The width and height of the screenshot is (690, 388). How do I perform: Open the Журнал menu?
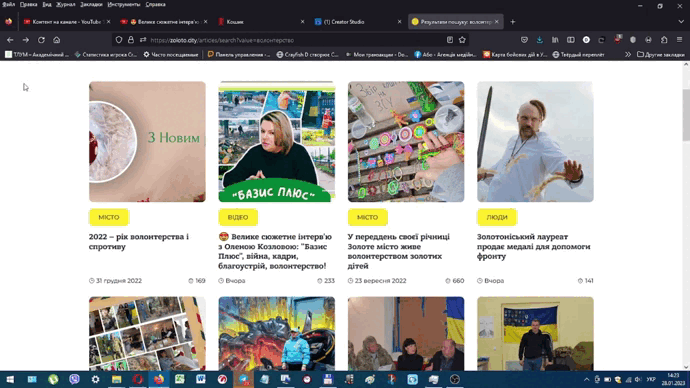click(66, 4)
